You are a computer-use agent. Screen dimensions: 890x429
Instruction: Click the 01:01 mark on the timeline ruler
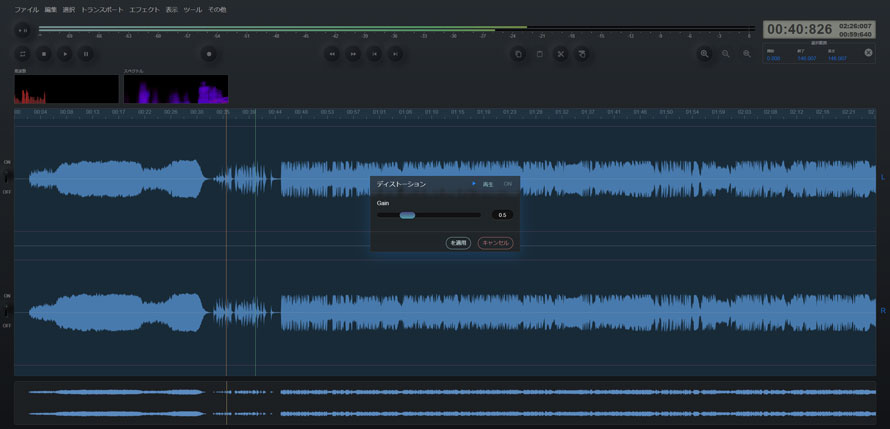(379, 112)
